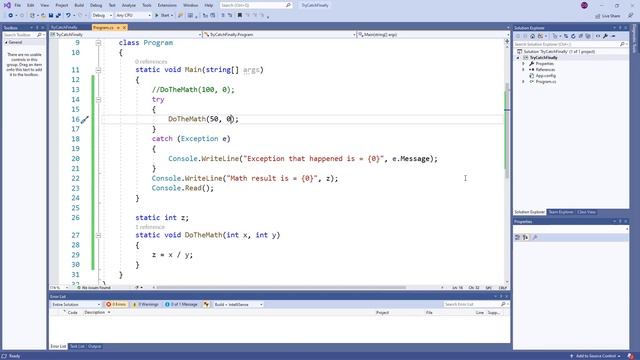Open the Build + IntelliSense dropdown
Screen dimensions: 640x360
[238, 304]
